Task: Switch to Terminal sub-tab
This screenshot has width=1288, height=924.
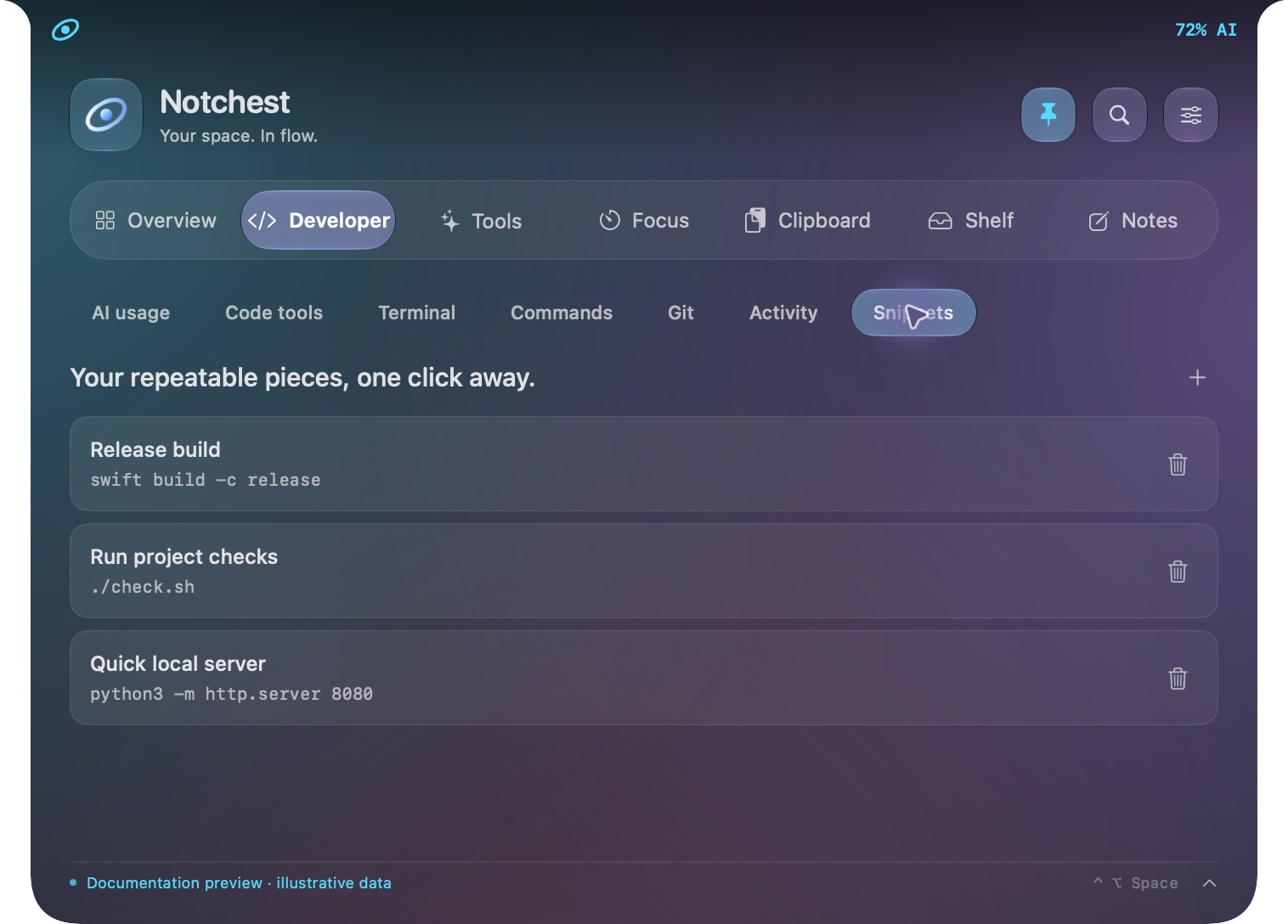Action: click(416, 313)
